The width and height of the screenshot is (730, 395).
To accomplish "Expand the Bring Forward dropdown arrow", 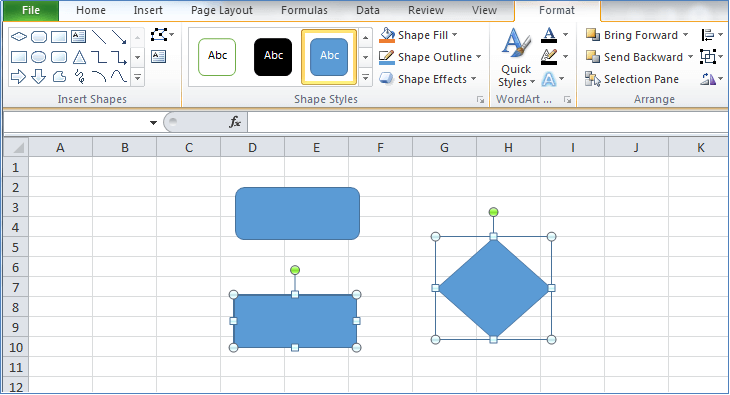I will [685, 35].
